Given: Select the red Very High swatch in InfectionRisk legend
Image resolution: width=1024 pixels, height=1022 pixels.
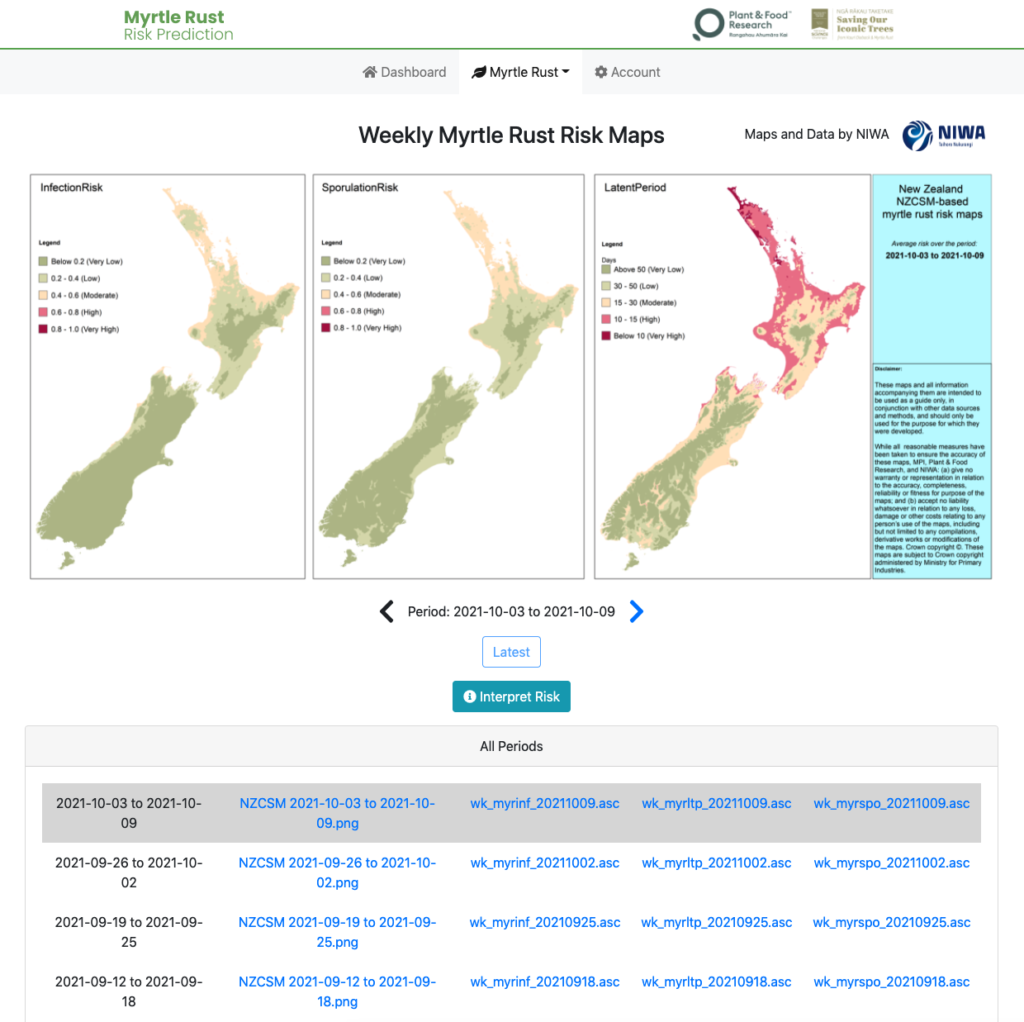Looking at the screenshot, I should pos(44,329).
